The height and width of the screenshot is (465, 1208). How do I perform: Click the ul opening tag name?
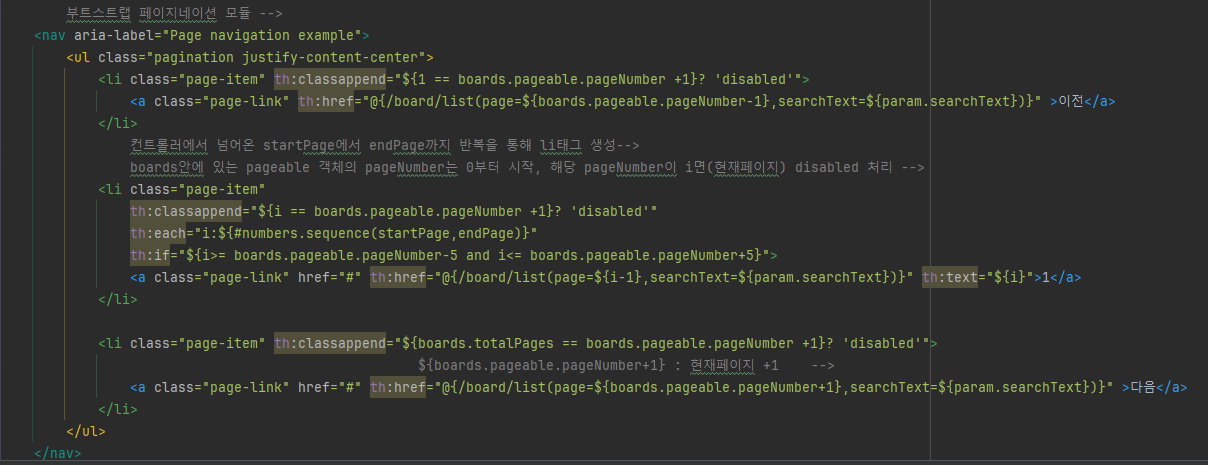[x=82, y=57]
